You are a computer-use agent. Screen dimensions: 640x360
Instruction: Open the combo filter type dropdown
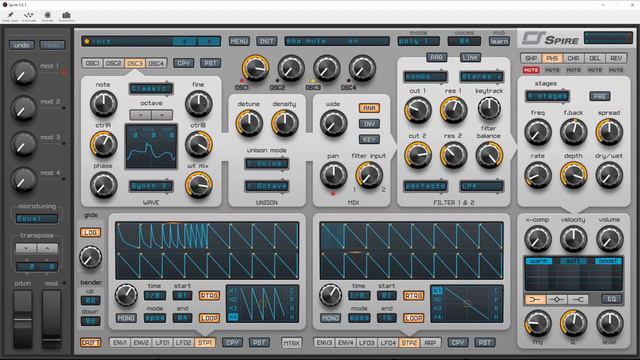click(x=425, y=77)
